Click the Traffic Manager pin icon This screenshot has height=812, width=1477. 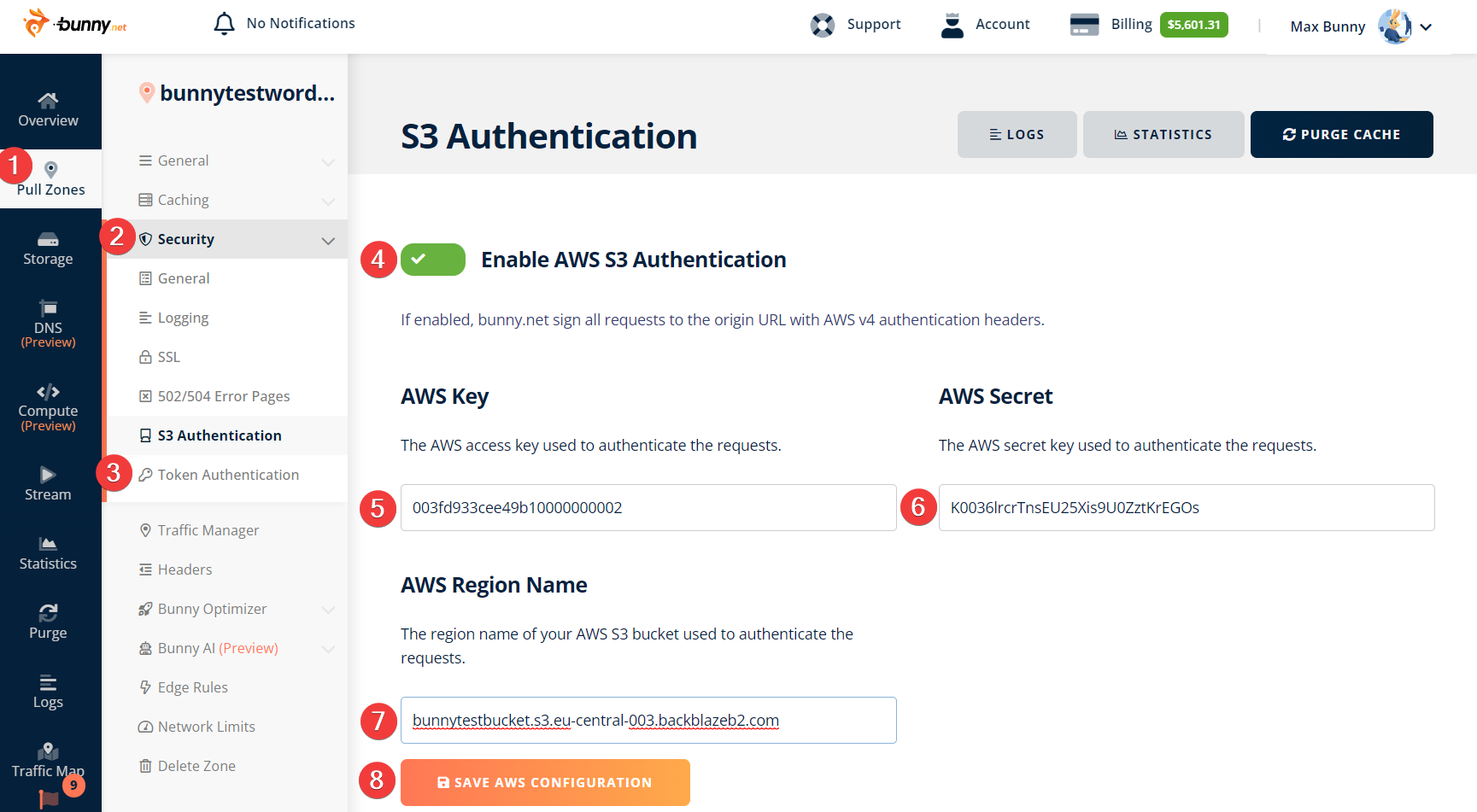coord(145,530)
